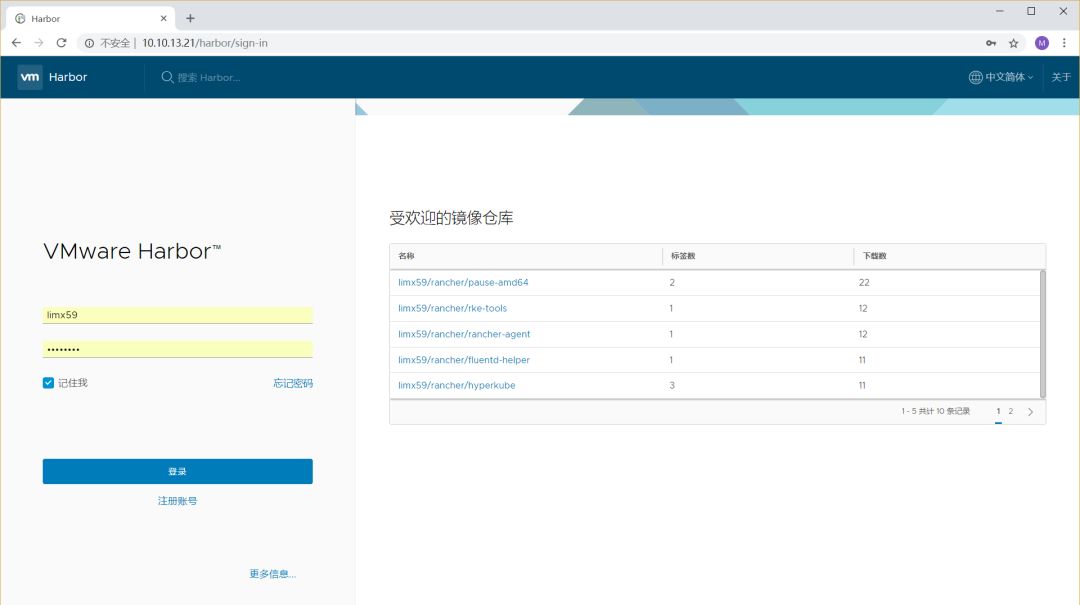Click the globe language icon

tap(975, 77)
